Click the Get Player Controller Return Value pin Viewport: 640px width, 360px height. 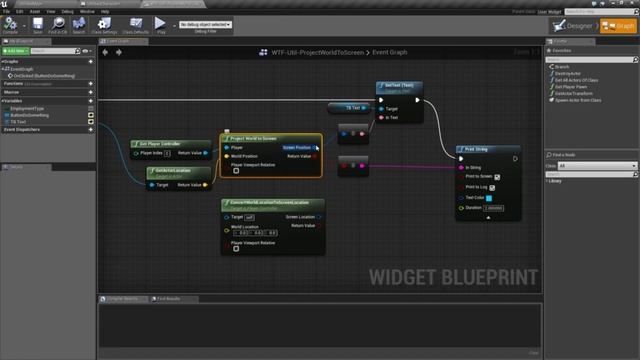click(205, 153)
